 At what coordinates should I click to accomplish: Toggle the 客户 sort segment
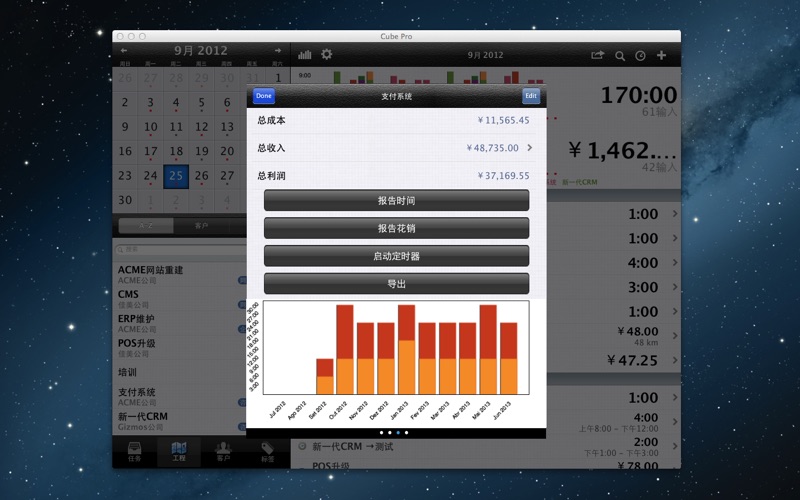(202, 225)
